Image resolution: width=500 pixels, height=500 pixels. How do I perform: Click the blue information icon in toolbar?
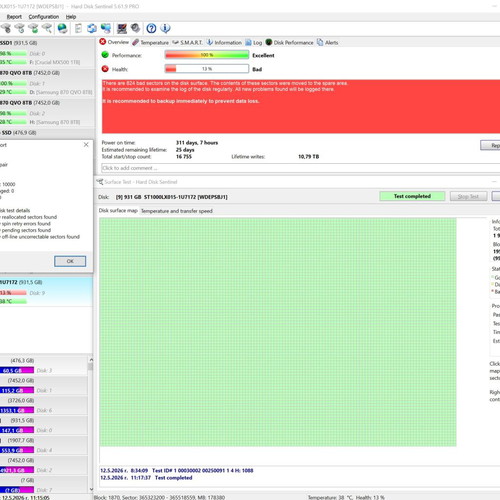tap(165, 29)
